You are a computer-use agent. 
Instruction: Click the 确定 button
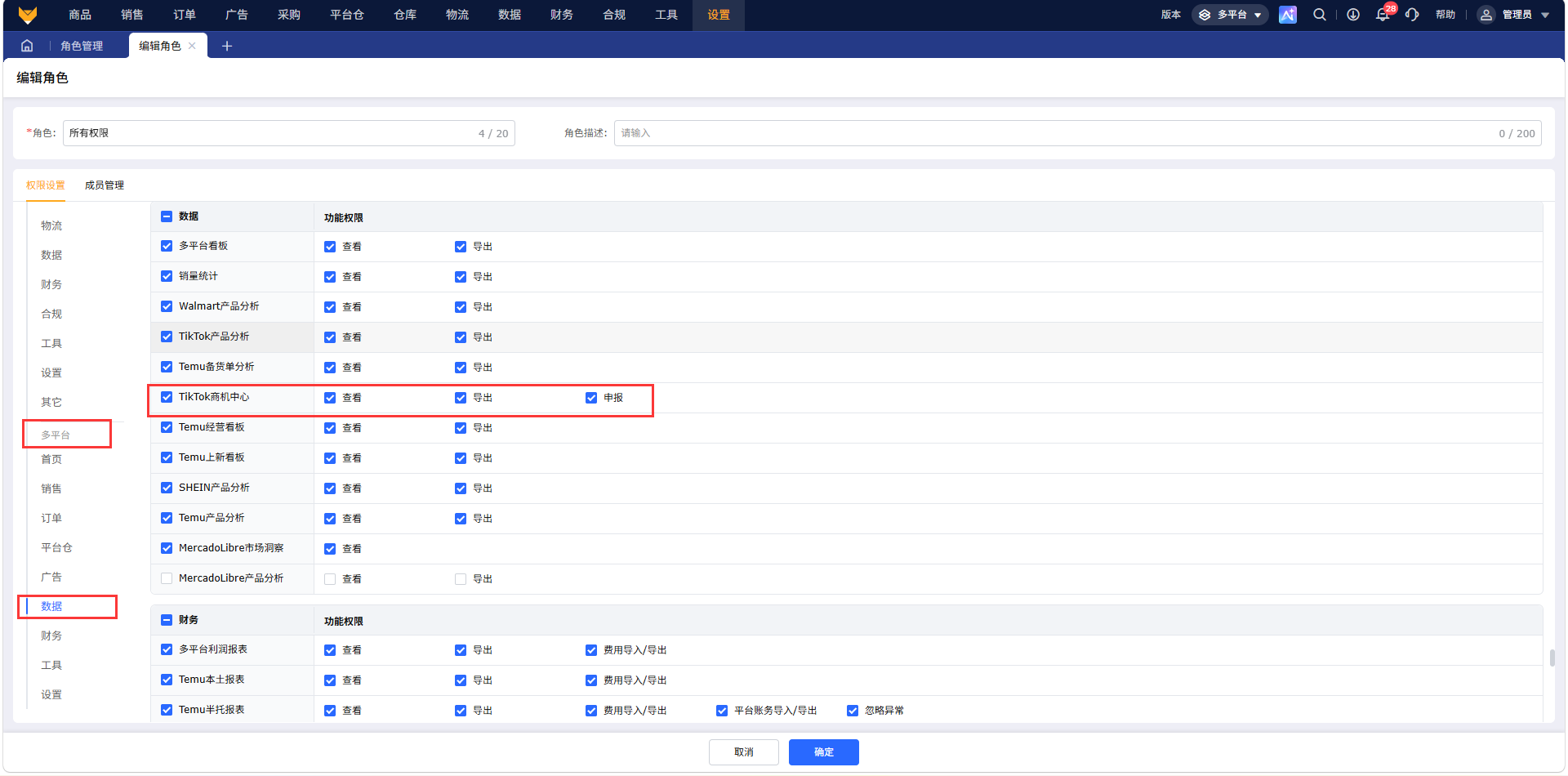pos(823,752)
